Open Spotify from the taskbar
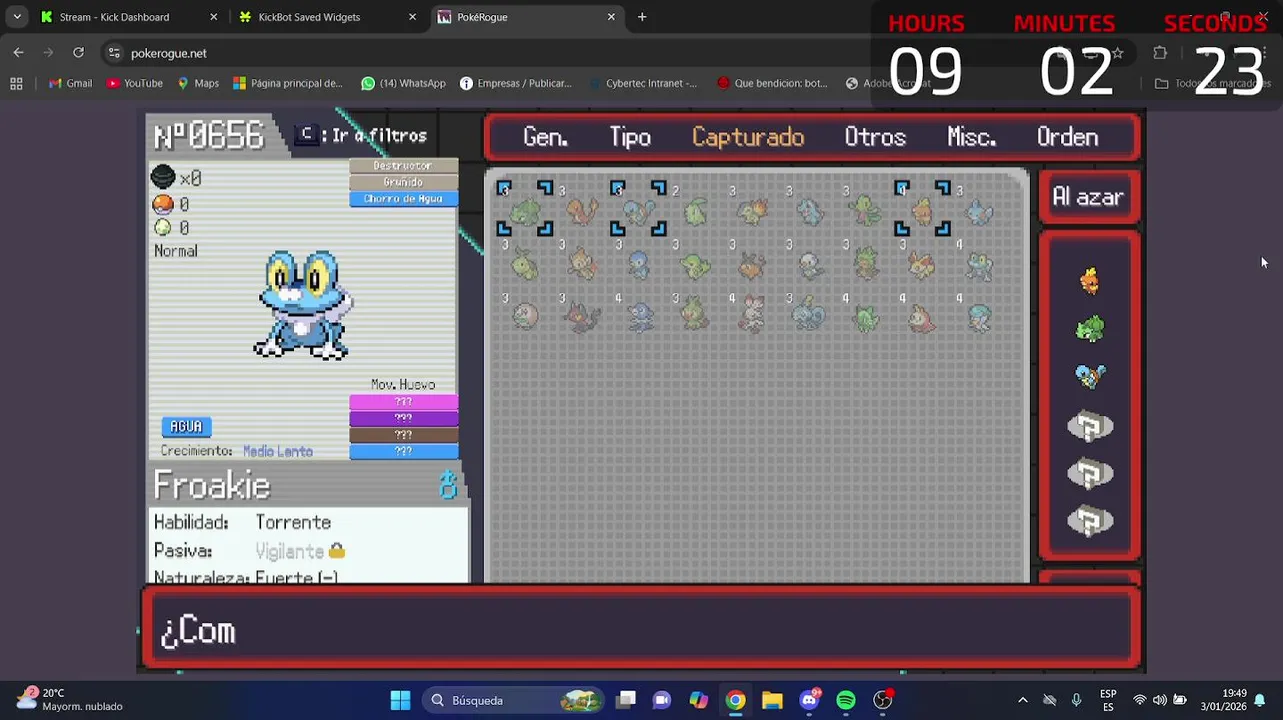Viewport: 1283px width, 720px height. 846,700
